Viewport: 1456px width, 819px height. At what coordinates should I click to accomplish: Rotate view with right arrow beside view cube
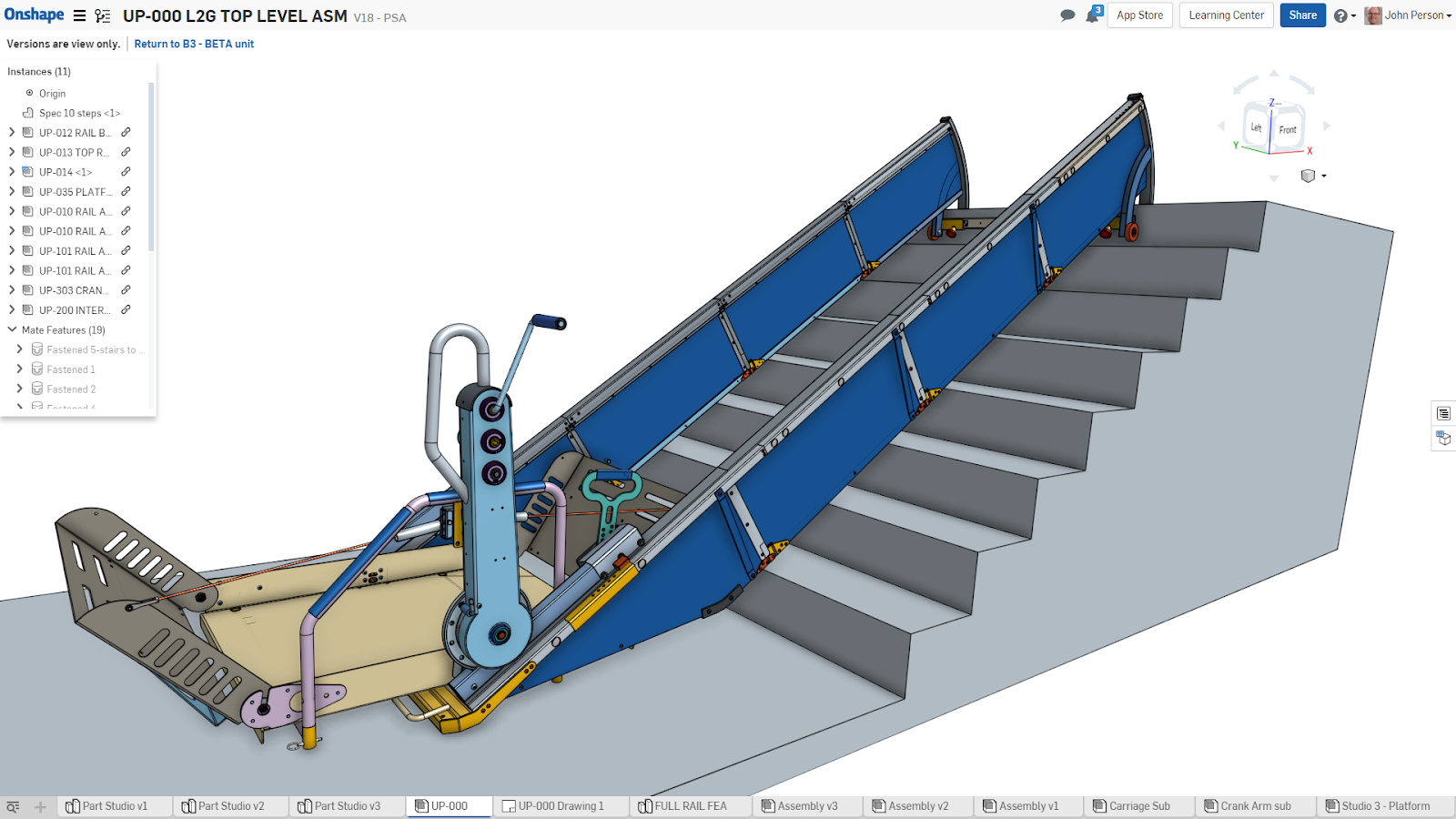point(1327,126)
